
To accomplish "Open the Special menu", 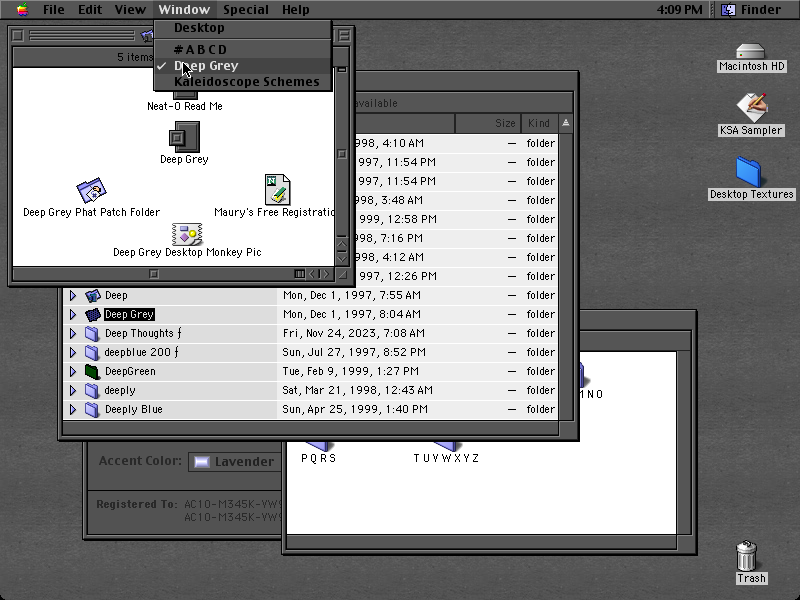I will point(246,10).
